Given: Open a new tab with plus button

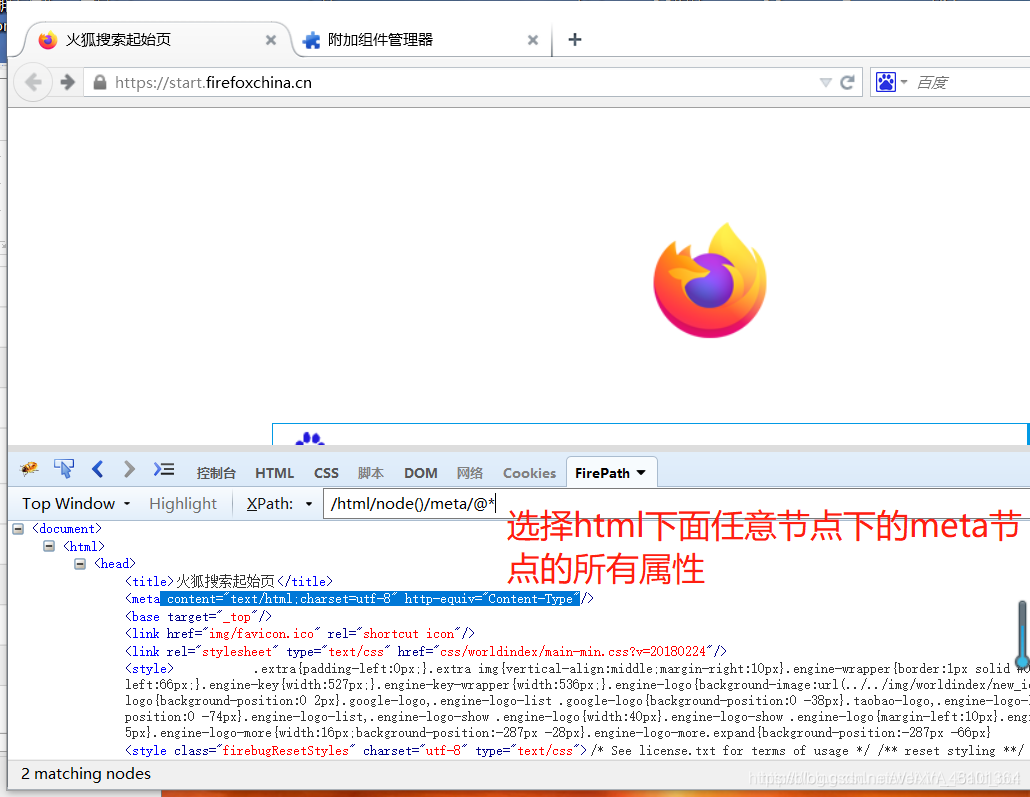Looking at the screenshot, I should (x=575, y=39).
